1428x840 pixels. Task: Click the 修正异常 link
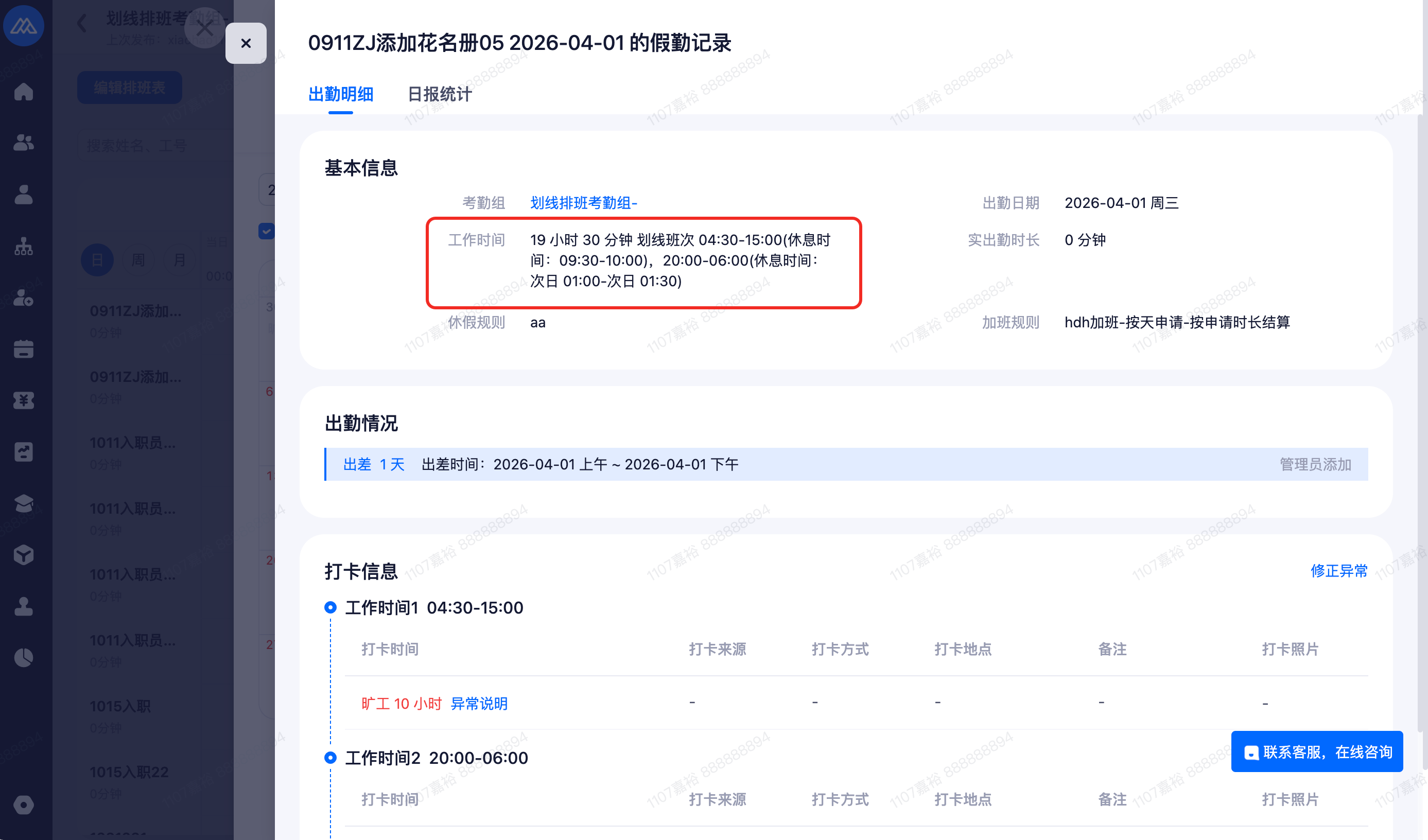pos(1338,570)
